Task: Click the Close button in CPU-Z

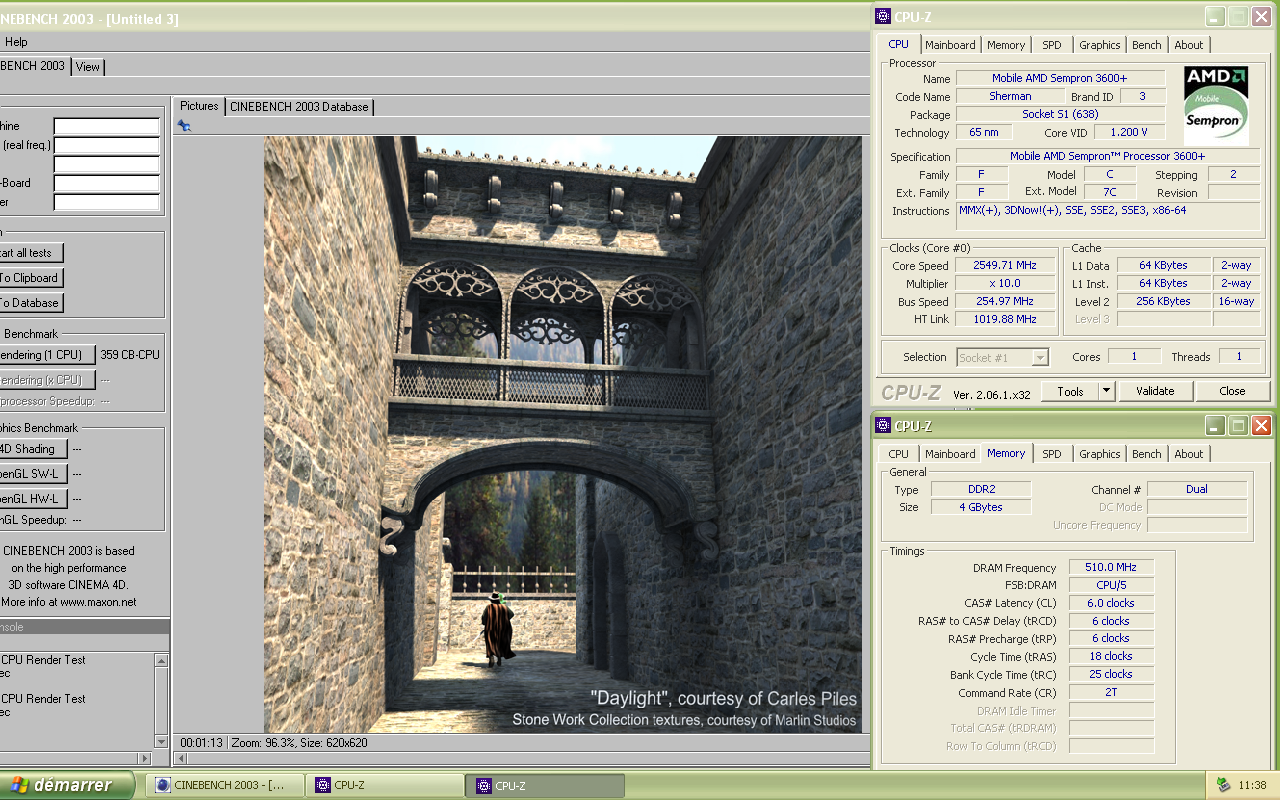Action: point(1232,391)
